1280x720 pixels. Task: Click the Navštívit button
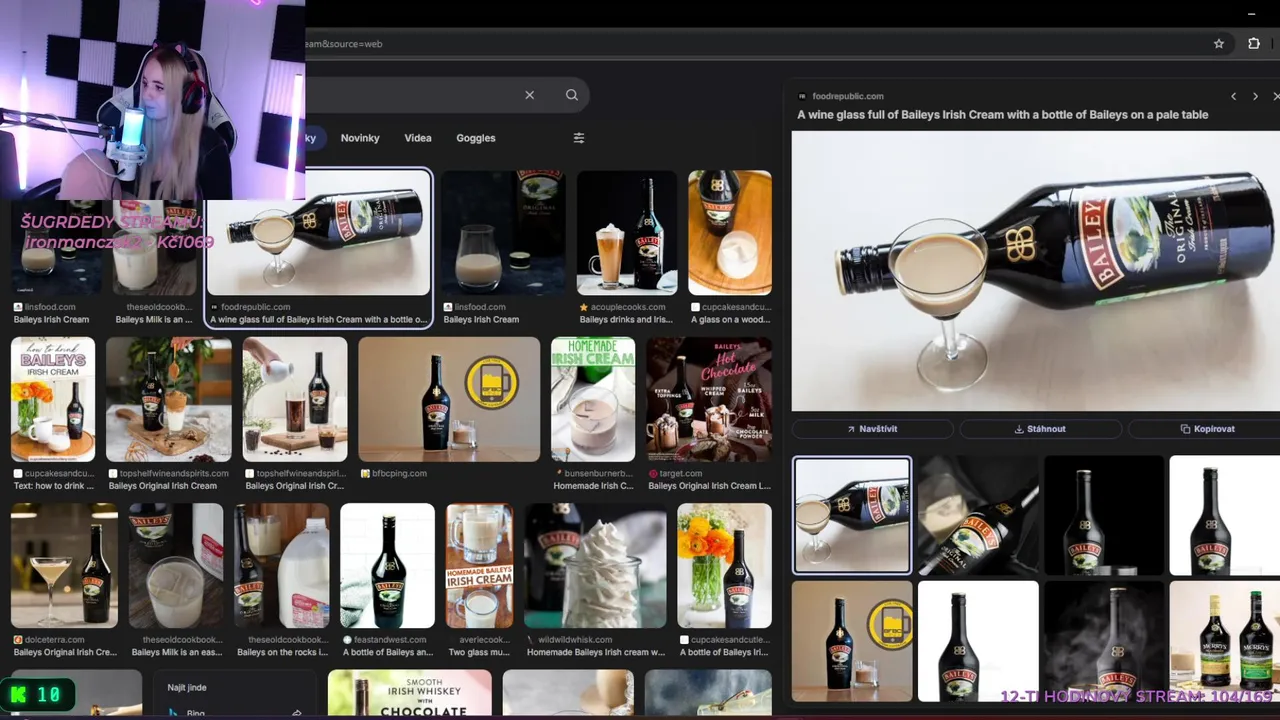click(x=872, y=429)
